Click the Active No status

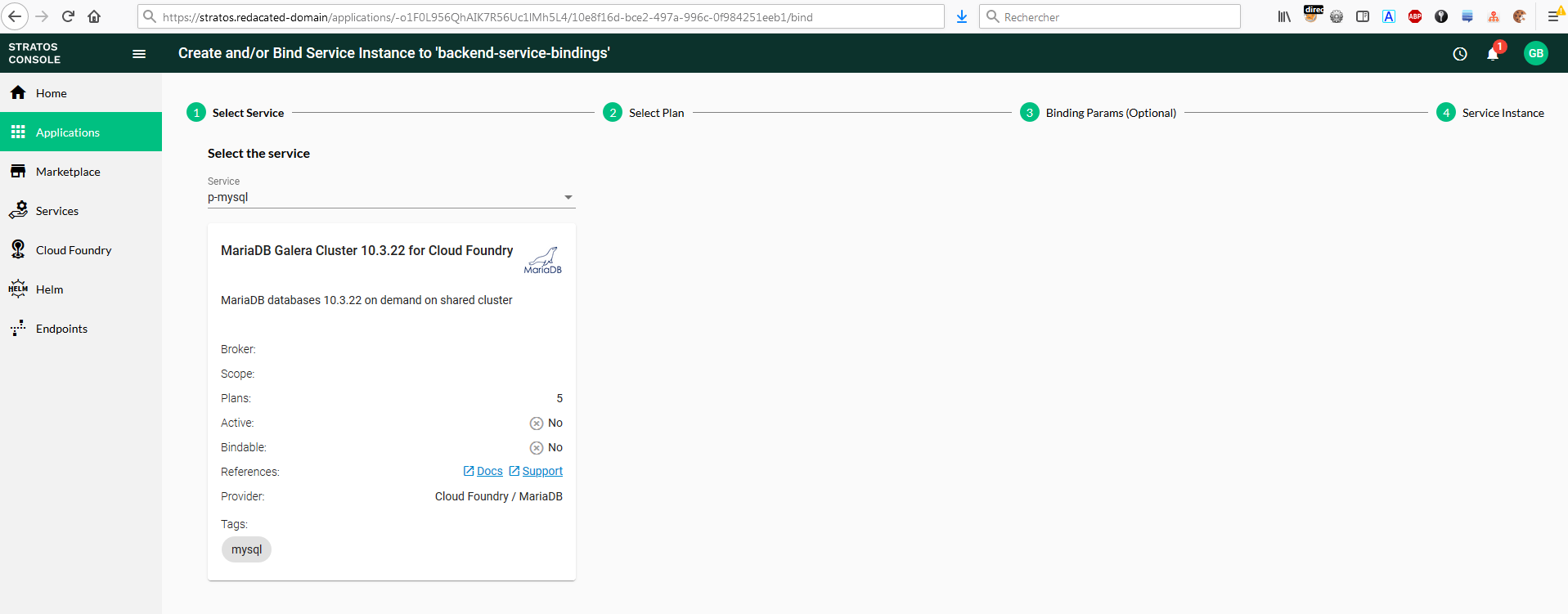(x=546, y=423)
